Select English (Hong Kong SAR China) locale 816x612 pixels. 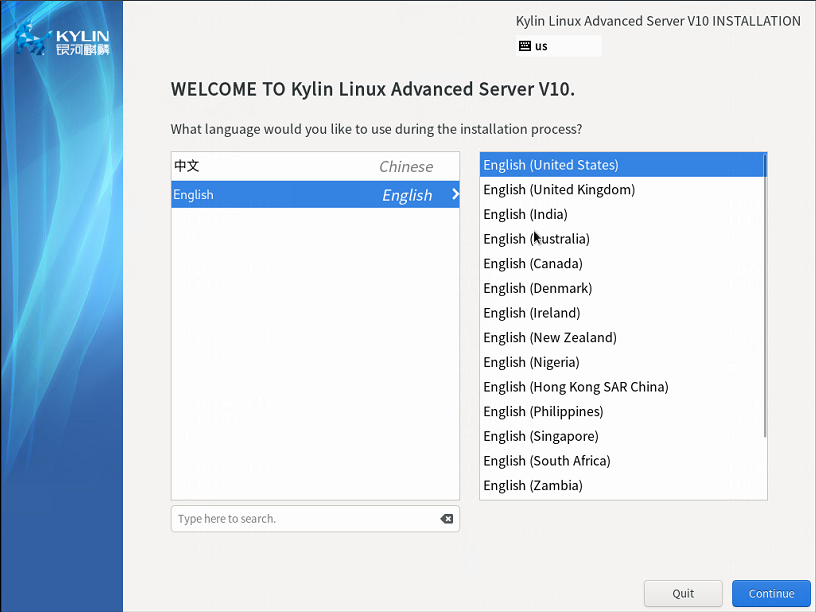(622, 387)
